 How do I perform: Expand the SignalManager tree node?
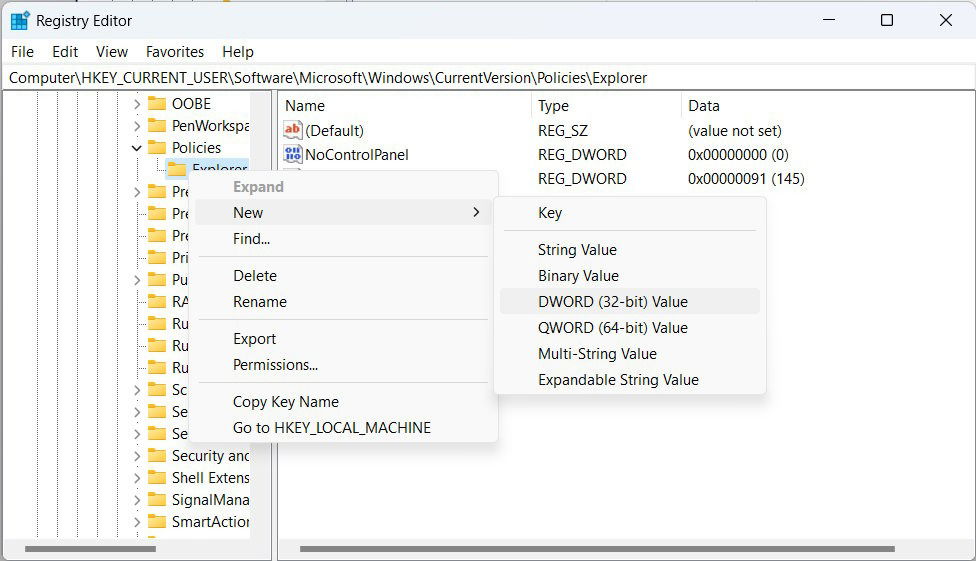pyautogui.click(x=137, y=500)
